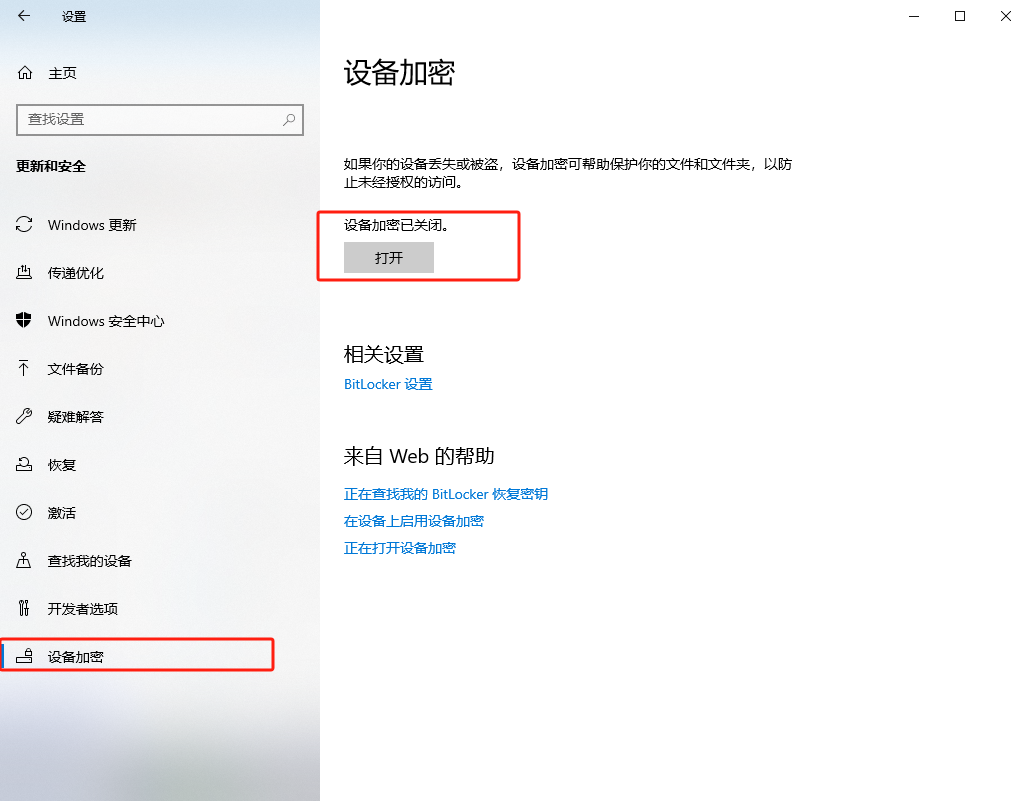Open the BitLocker 设置 link

tap(388, 384)
